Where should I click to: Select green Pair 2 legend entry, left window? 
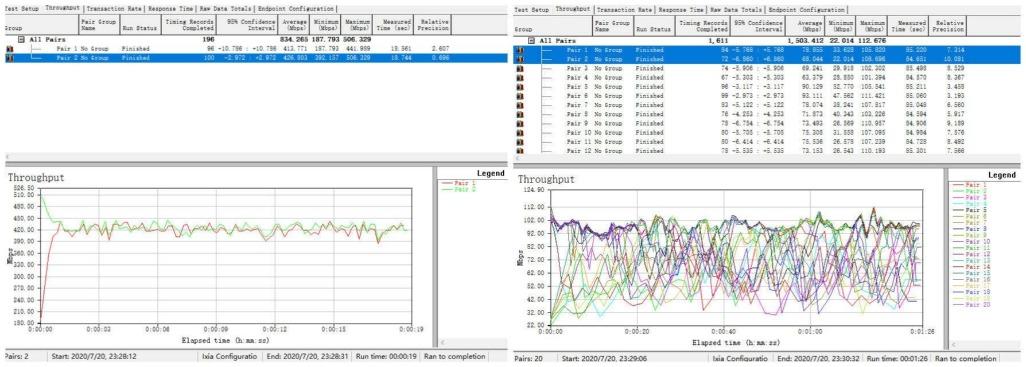point(459,189)
